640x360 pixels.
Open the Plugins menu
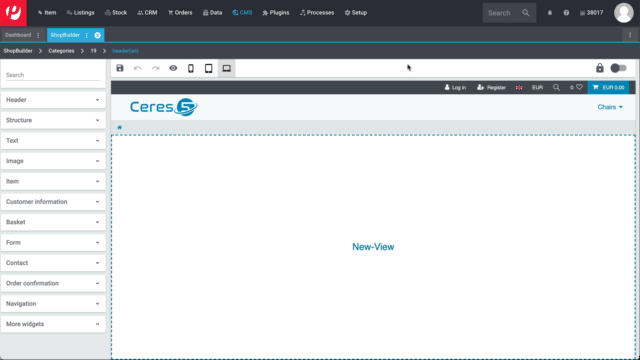point(276,13)
